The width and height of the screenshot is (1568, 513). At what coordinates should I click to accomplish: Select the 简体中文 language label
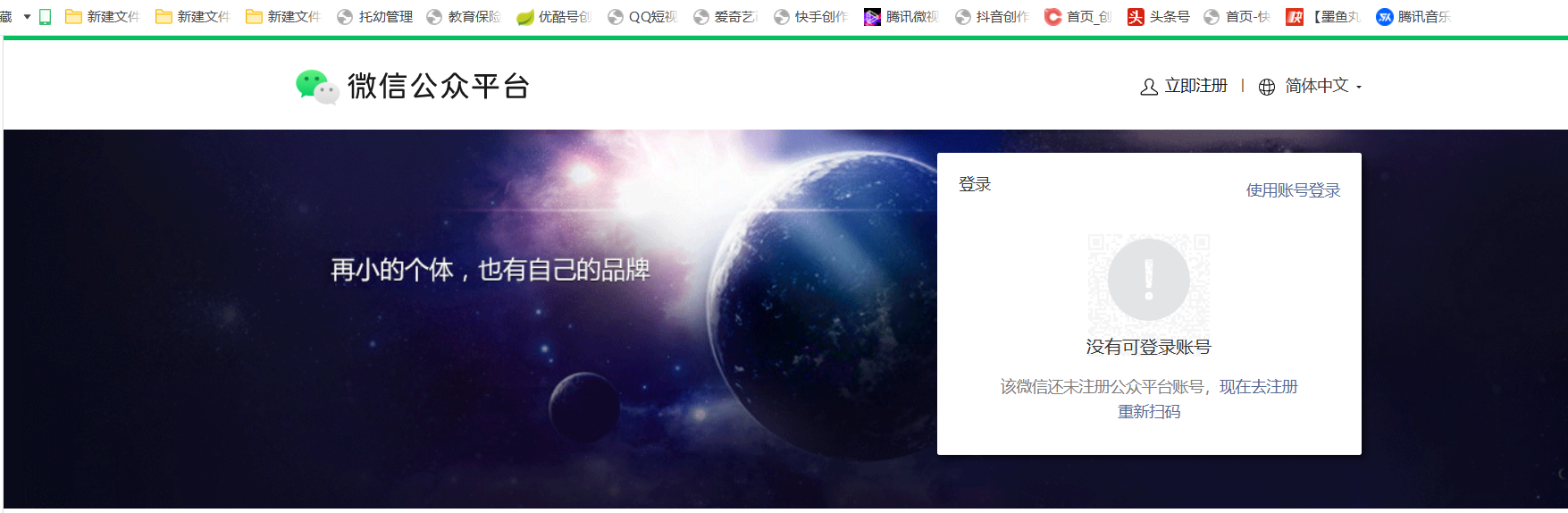[x=1317, y=86]
